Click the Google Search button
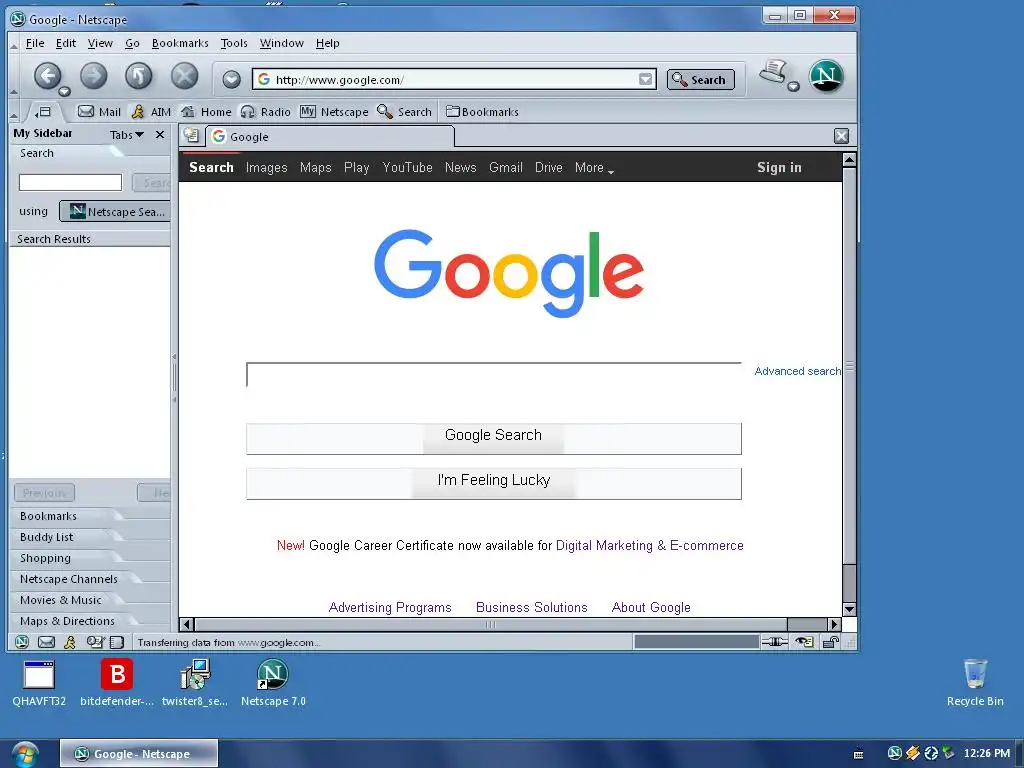The height and width of the screenshot is (768, 1024). [494, 438]
